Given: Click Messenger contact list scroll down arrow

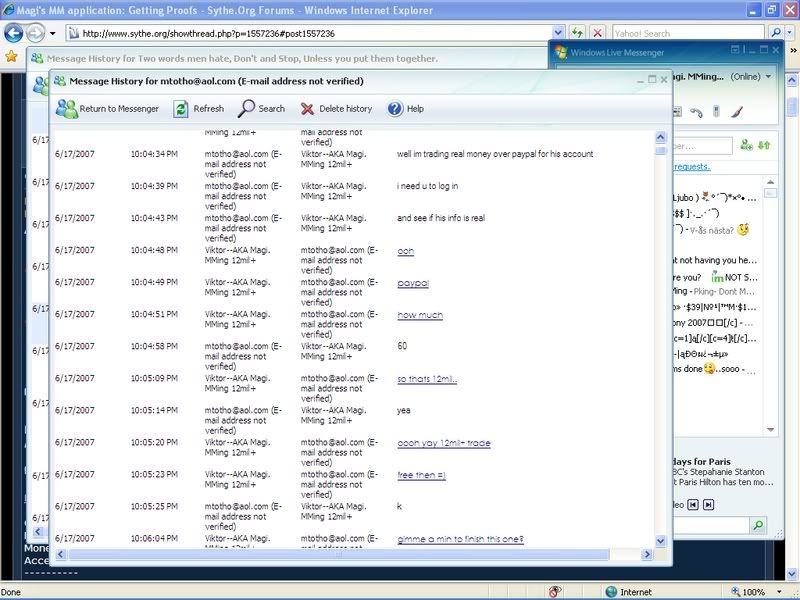Looking at the screenshot, I should click(x=770, y=430).
